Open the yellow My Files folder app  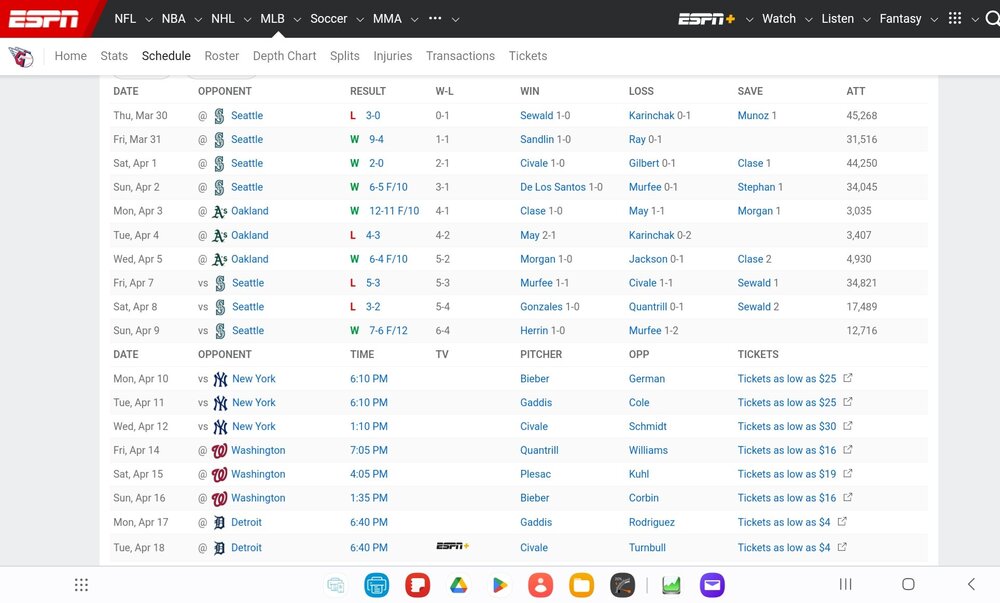581,585
